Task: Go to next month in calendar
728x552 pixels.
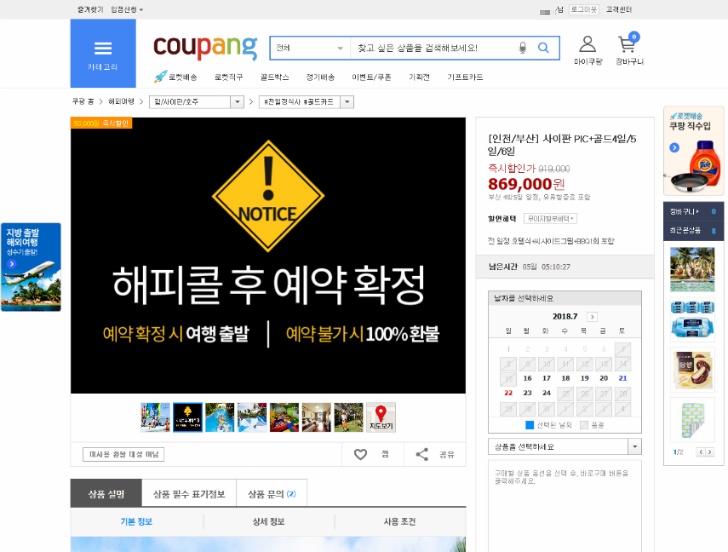Action: coord(592,317)
